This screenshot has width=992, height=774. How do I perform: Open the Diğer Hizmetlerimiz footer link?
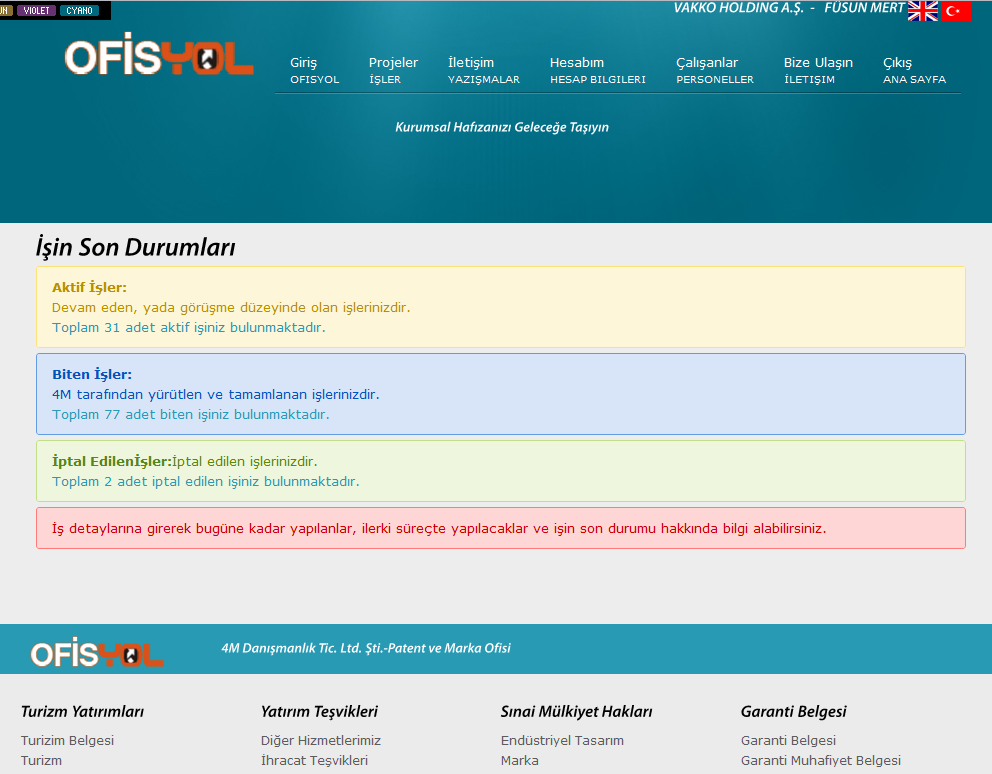320,741
